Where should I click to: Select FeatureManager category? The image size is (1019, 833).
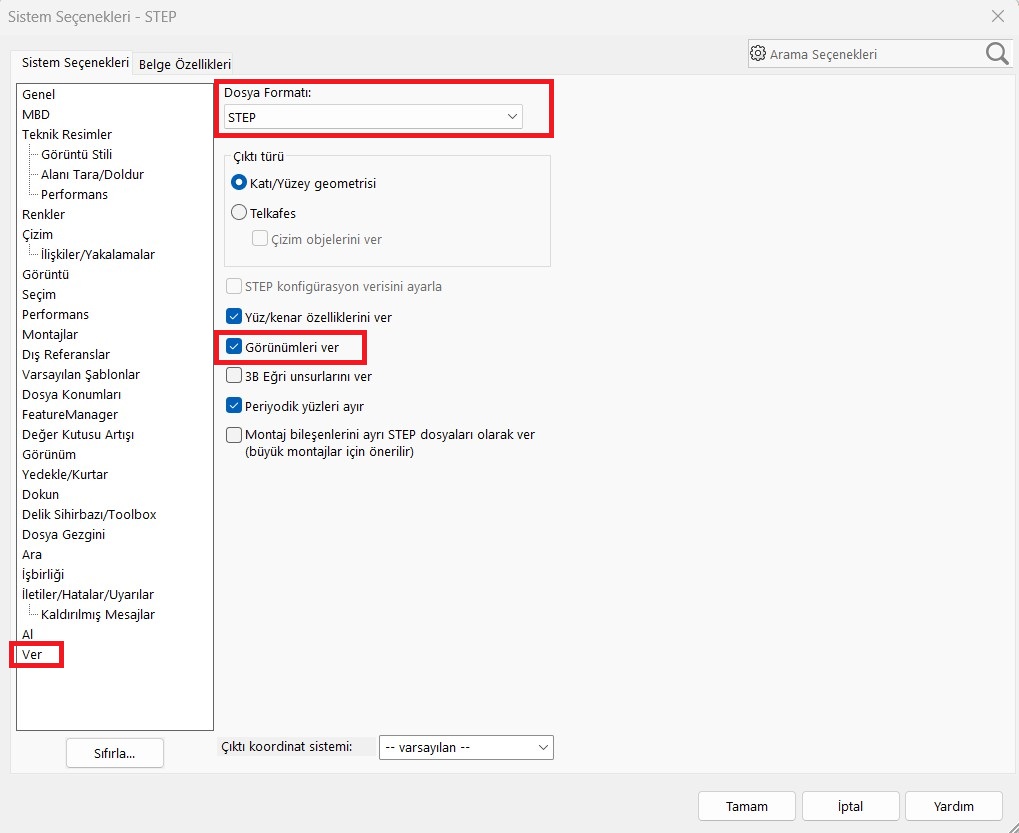(x=70, y=415)
